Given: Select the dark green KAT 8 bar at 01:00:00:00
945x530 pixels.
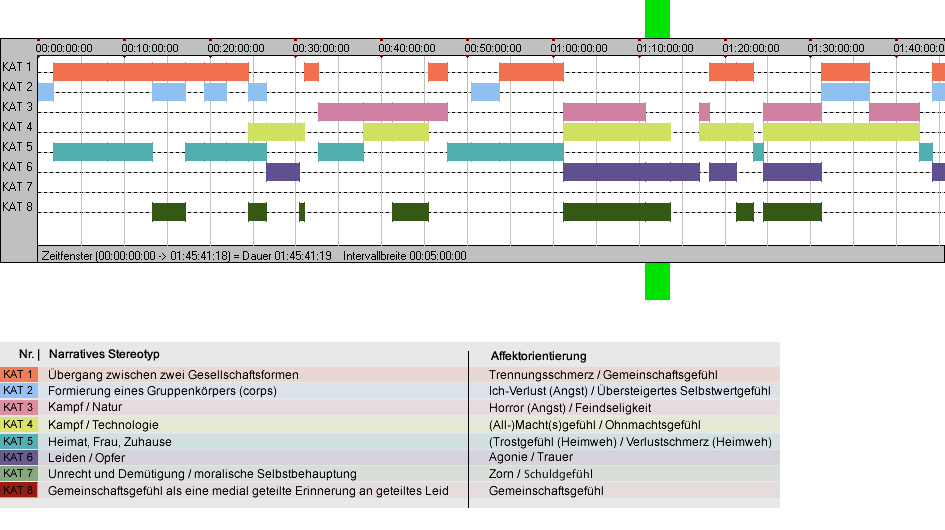Looking at the screenshot, I should (x=617, y=212).
